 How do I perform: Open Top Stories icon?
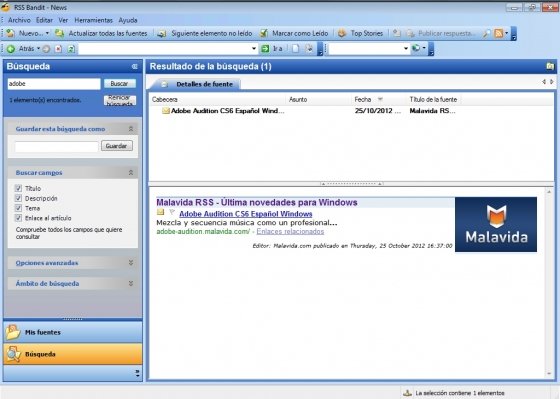(x=342, y=33)
